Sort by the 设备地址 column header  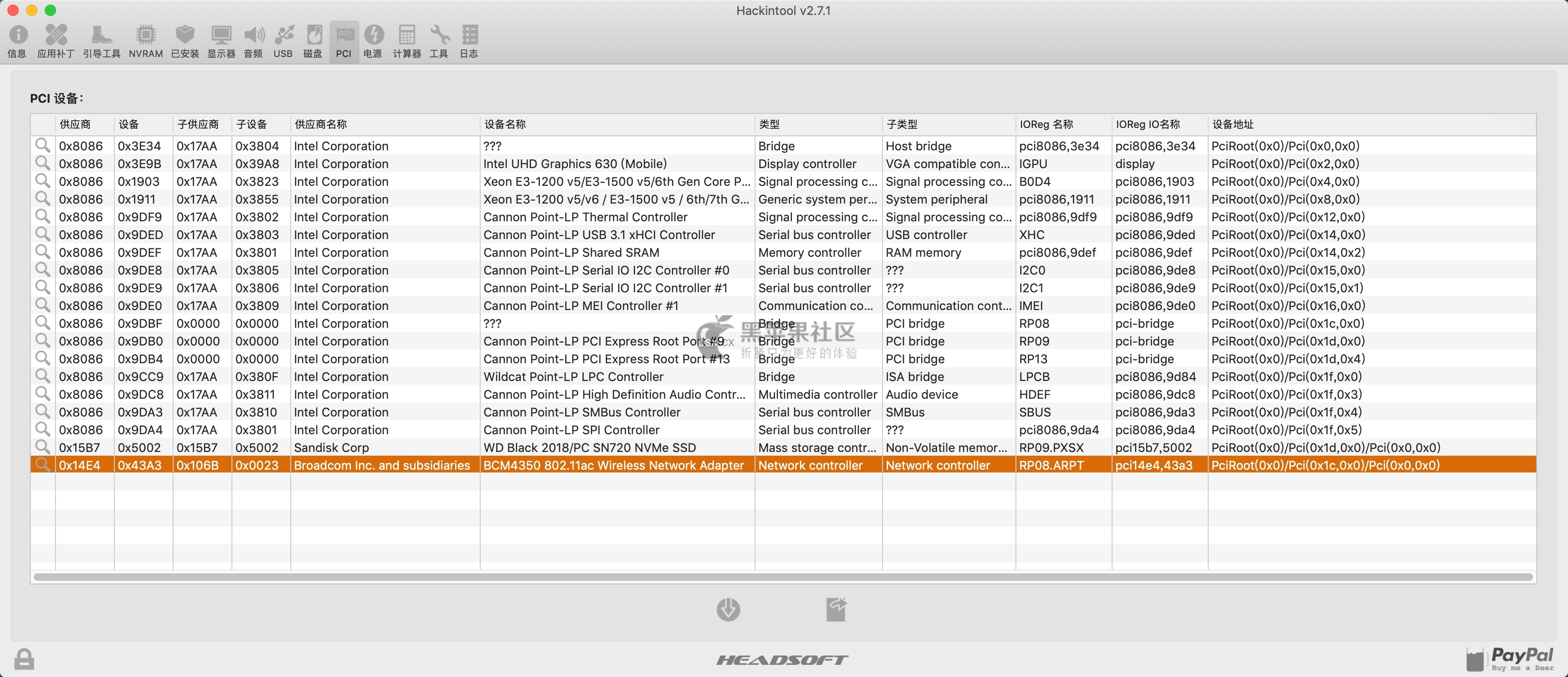point(1372,124)
